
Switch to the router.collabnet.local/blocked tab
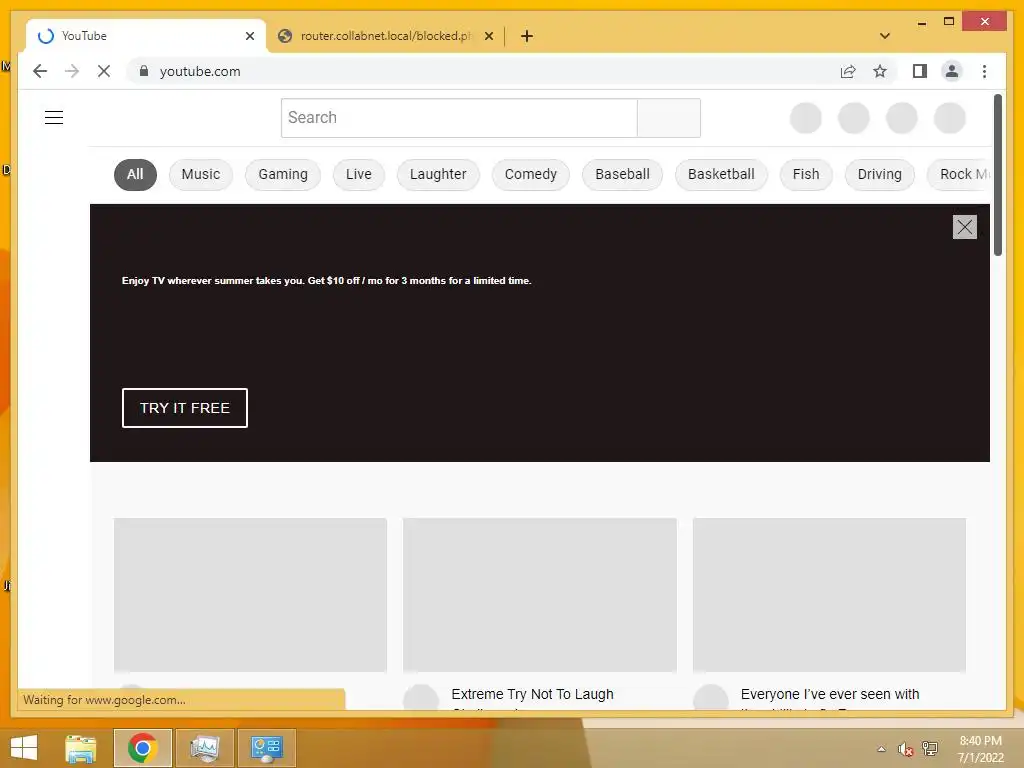385,36
